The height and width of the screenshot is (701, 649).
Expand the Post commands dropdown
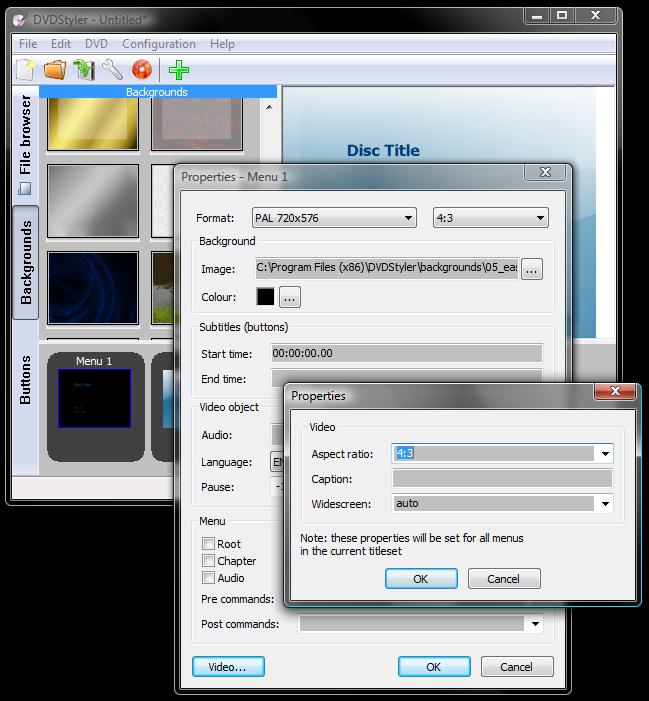(535, 624)
